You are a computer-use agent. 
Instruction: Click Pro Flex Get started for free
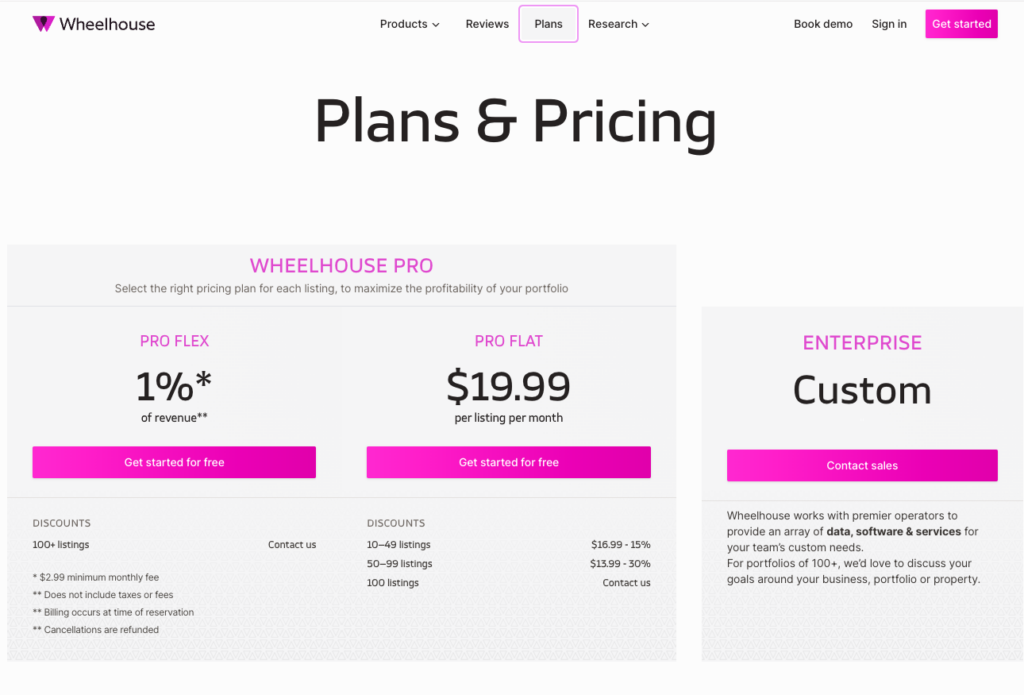[x=174, y=462]
